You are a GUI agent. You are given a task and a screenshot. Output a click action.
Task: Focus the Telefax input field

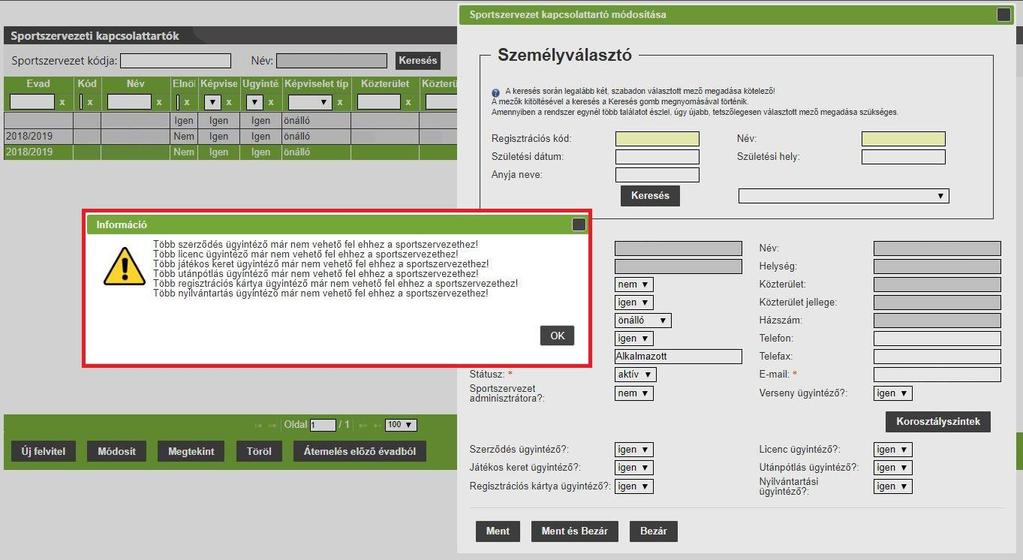(937, 356)
